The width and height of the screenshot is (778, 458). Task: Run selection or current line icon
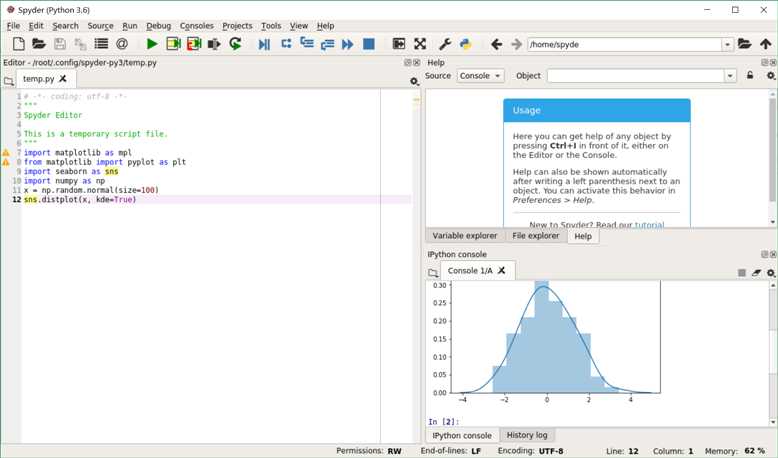tap(214, 44)
